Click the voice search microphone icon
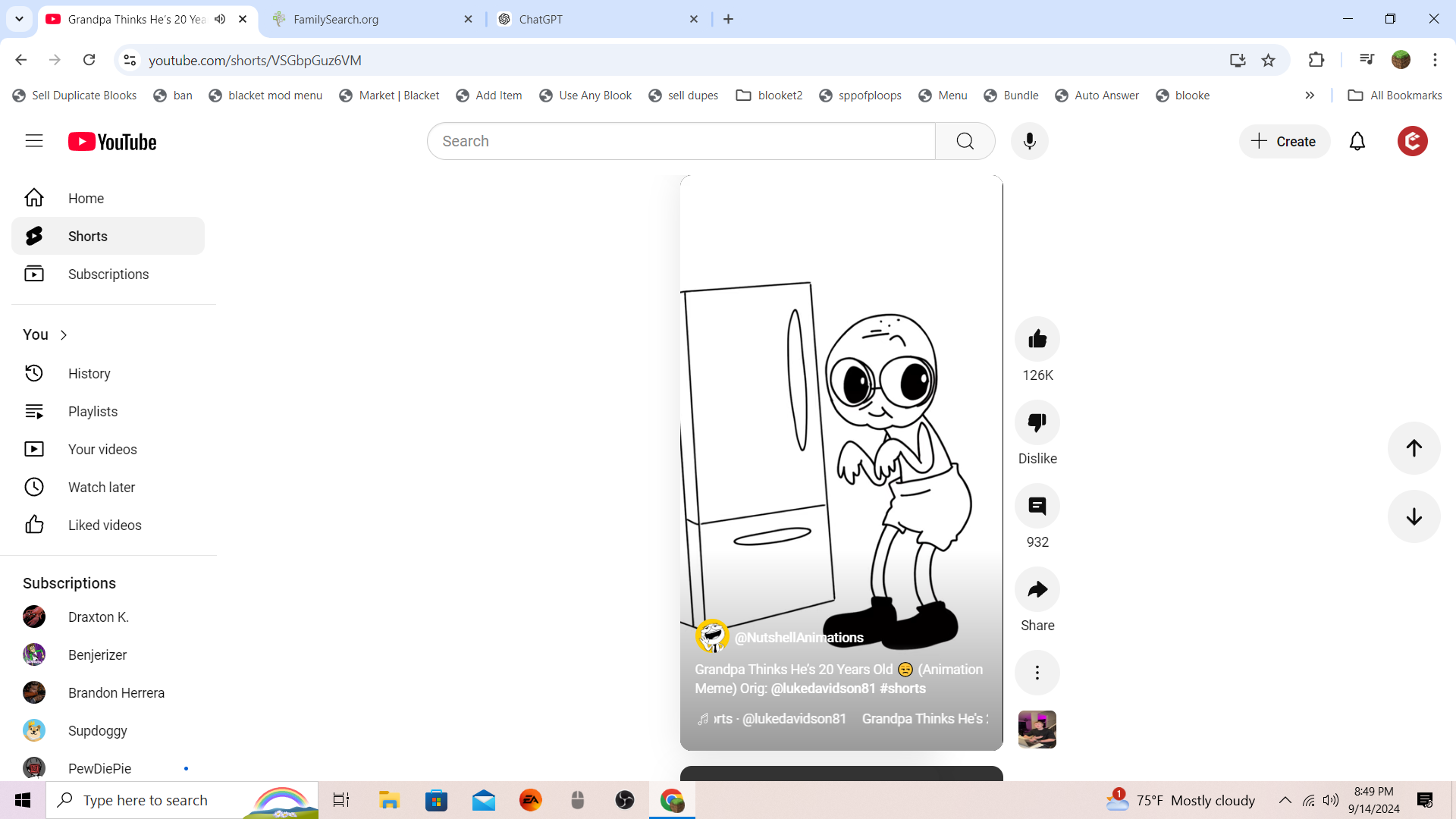 click(1029, 141)
